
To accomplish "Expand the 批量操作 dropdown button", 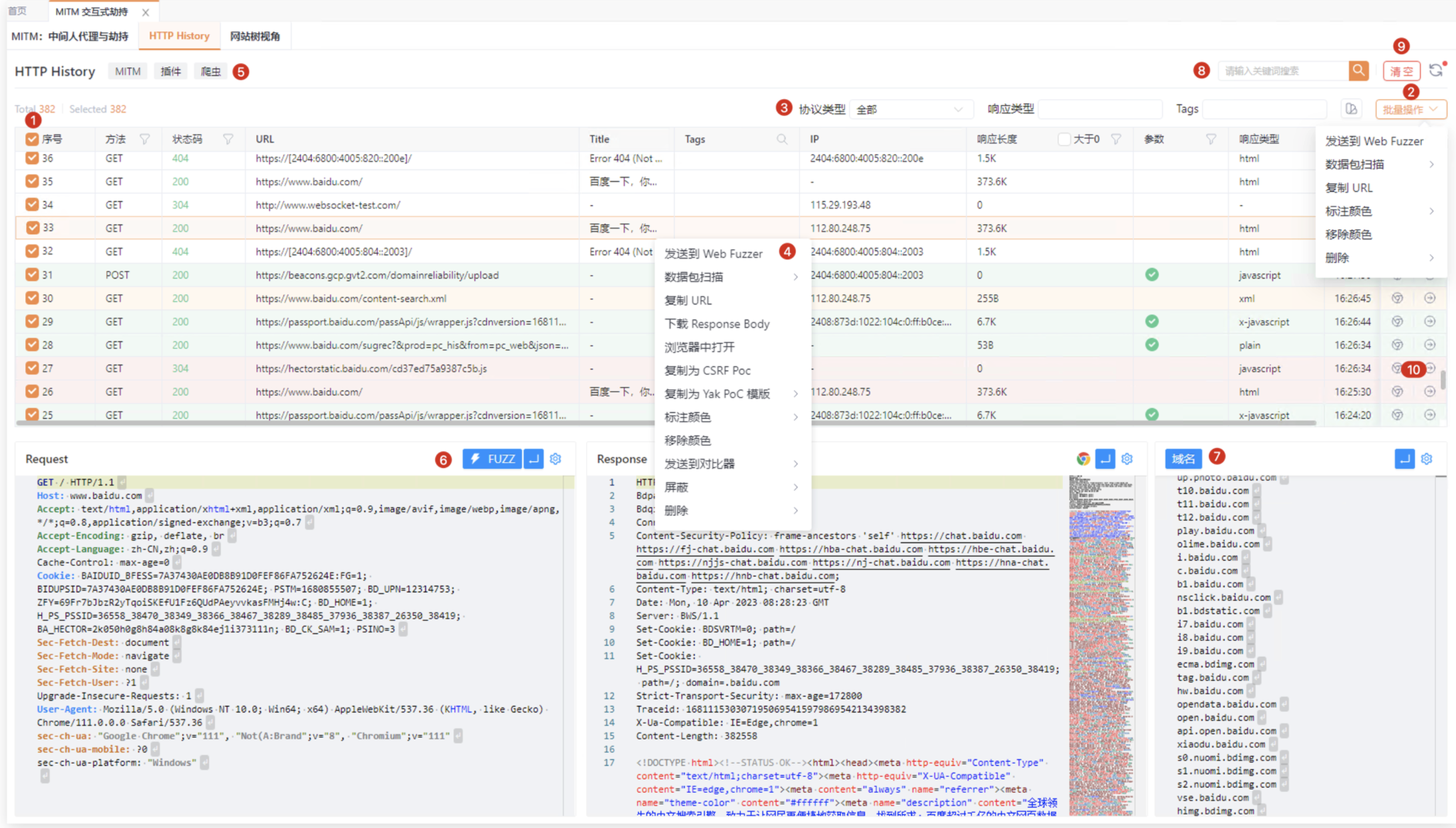I will click(x=1410, y=110).
